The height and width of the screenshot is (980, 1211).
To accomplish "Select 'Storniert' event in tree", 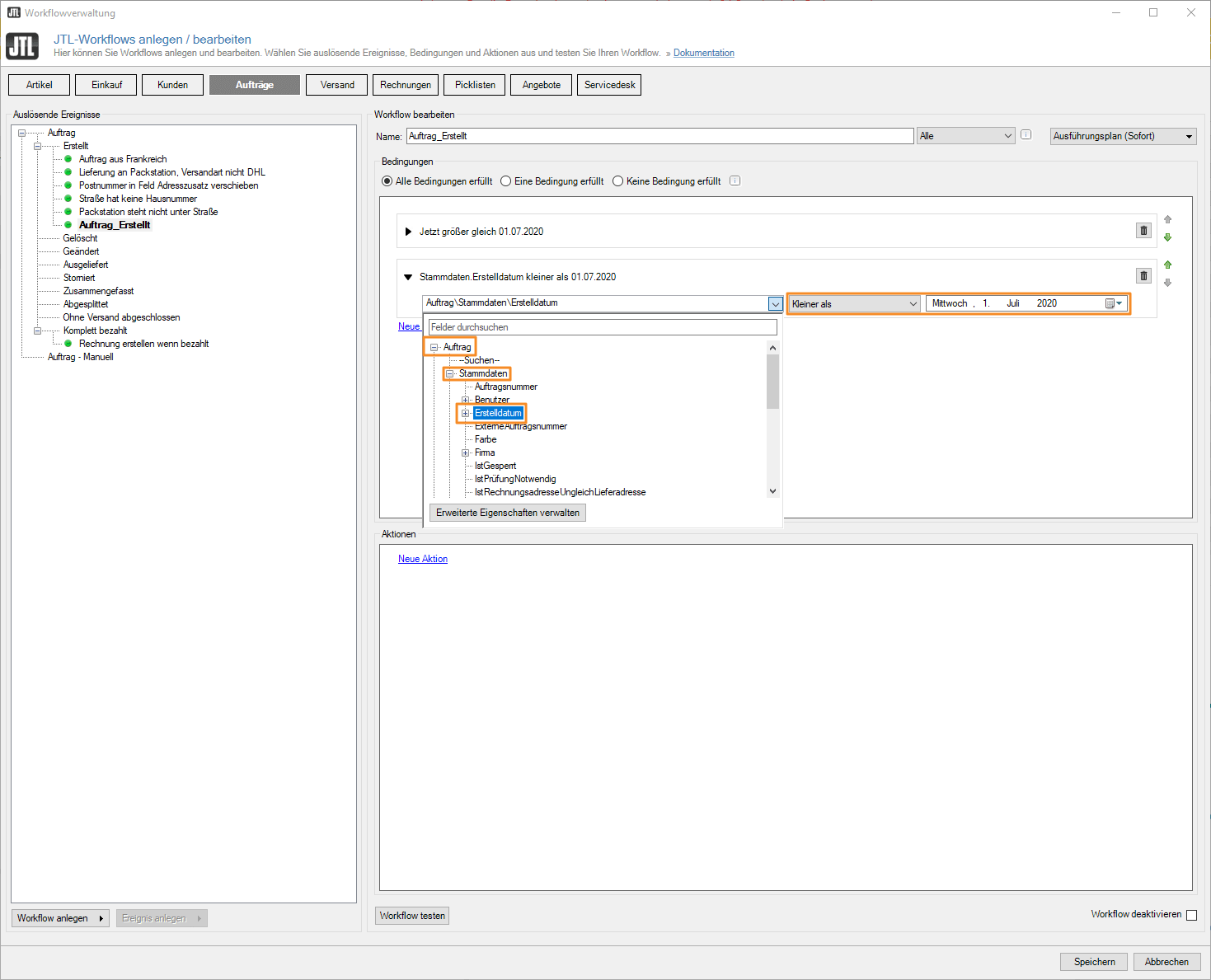I will (79, 278).
